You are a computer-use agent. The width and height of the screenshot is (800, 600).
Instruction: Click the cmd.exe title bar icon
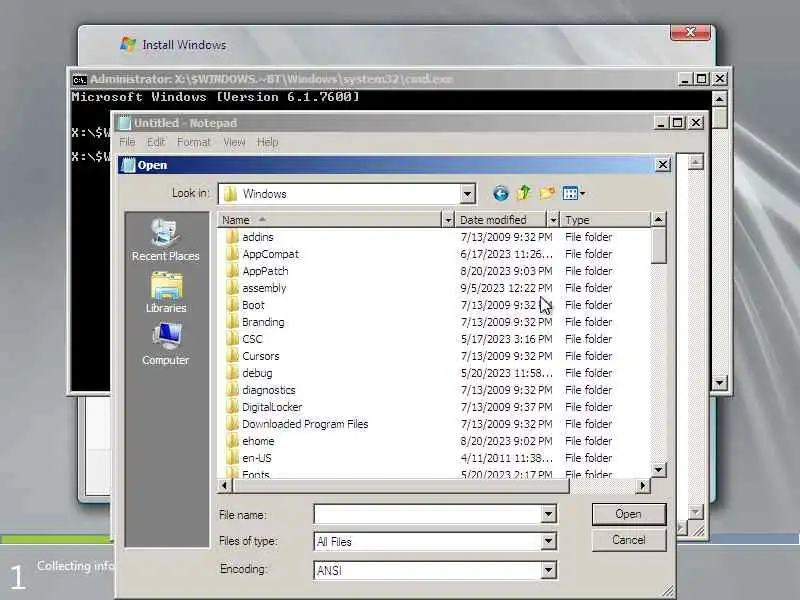[79, 80]
